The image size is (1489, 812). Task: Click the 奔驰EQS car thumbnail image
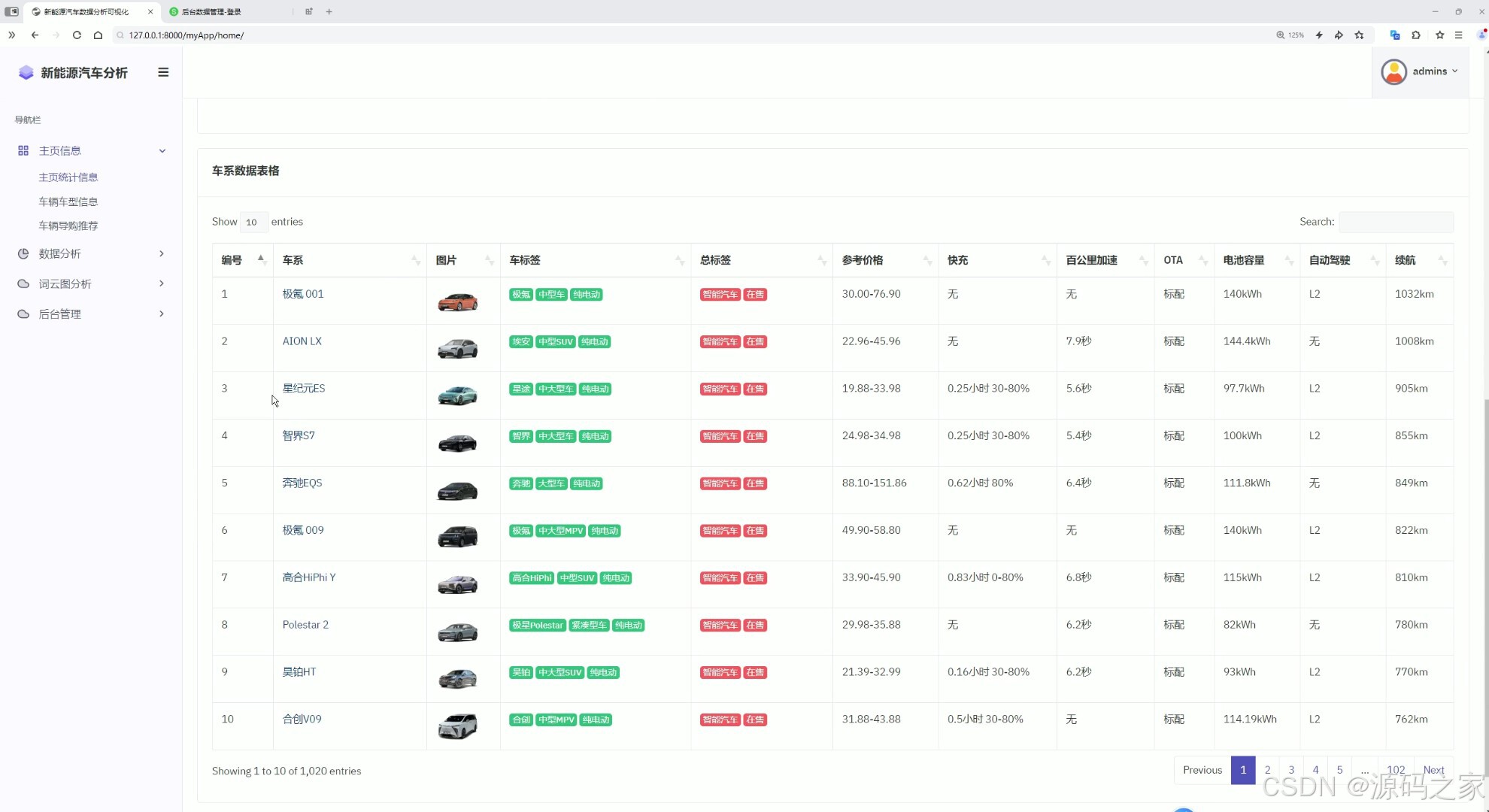tap(457, 491)
